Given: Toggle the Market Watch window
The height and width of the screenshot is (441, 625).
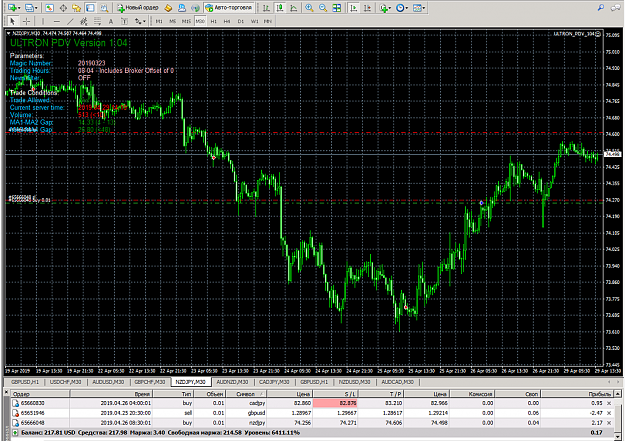Looking at the screenshot, I should pyautogui.click(x=49, y=8).
